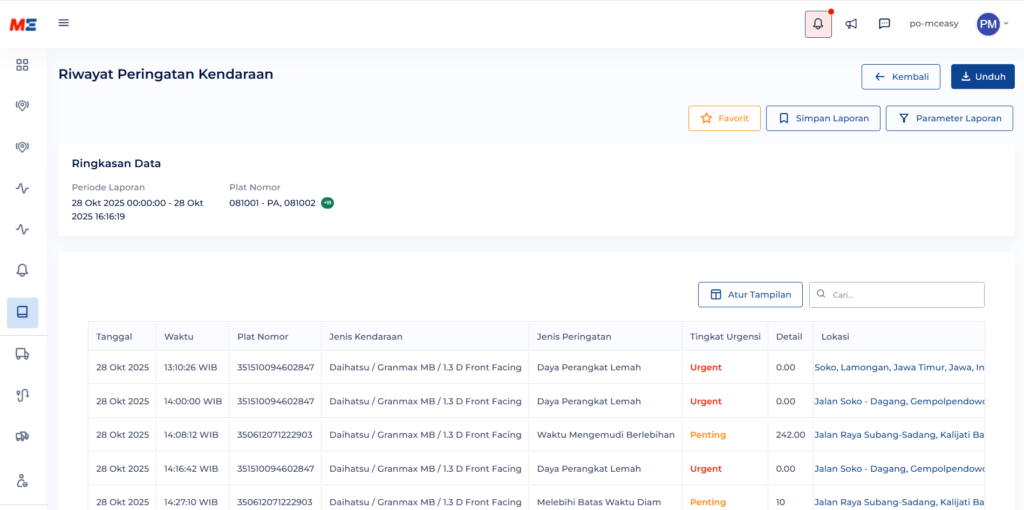Open Soko, Lamongan location link
This screenshot has height=510, width=1024.
898,367
